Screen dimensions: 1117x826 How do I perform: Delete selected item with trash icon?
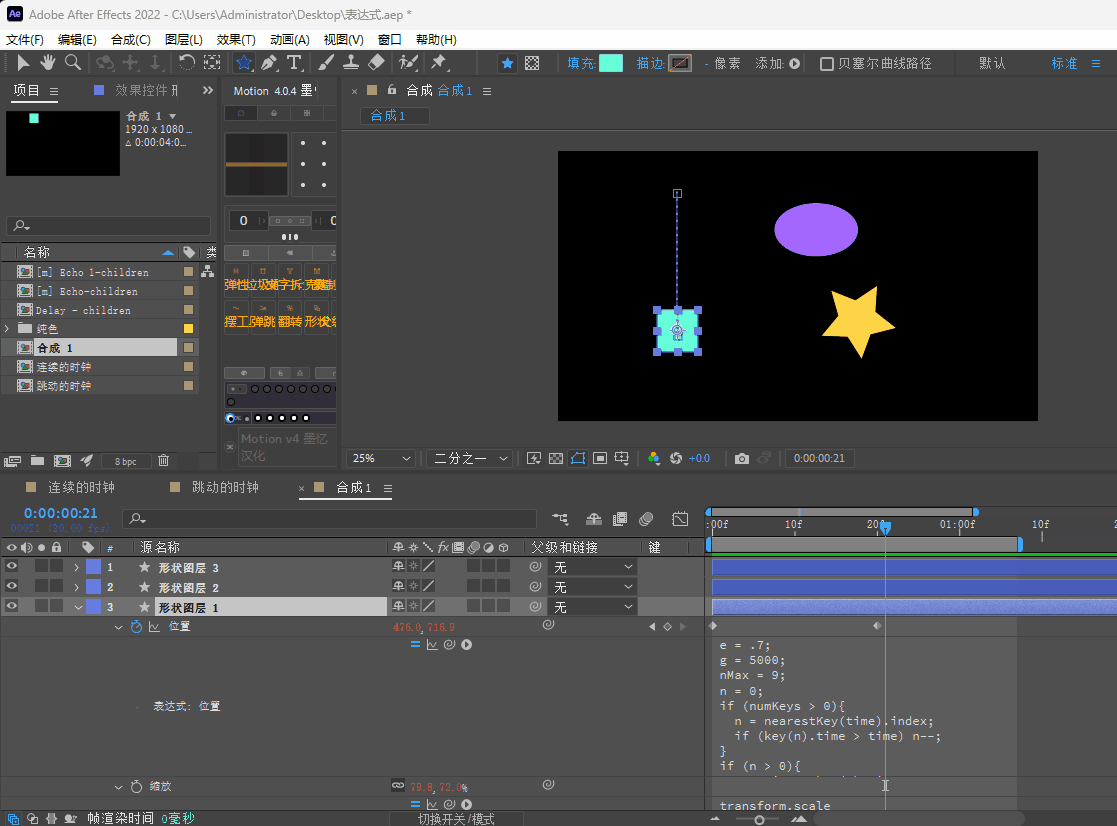coord(164,461)
